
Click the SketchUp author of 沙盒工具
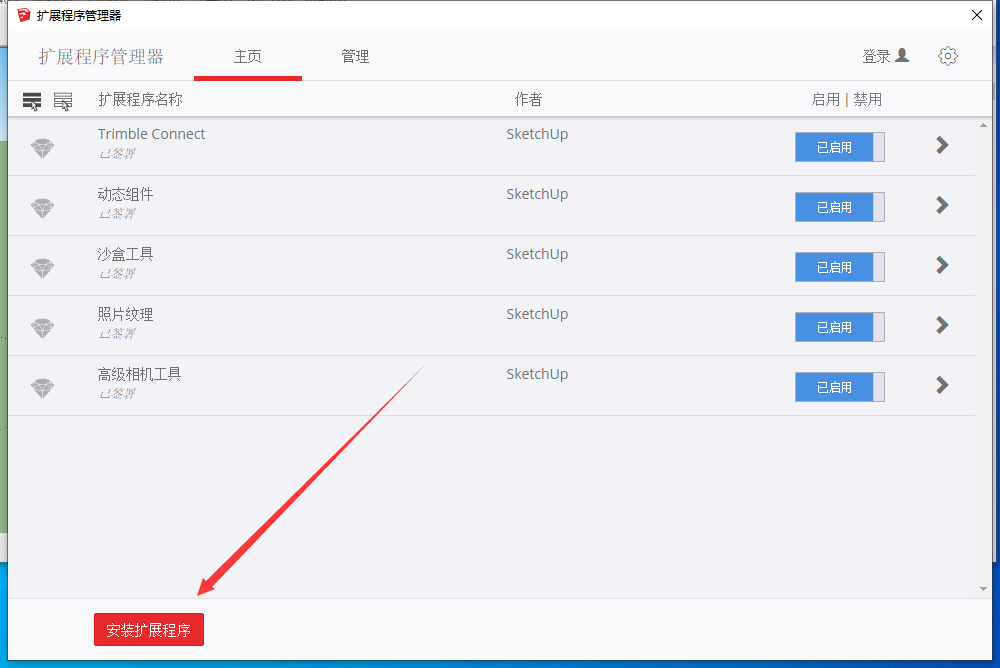[537, 255]
